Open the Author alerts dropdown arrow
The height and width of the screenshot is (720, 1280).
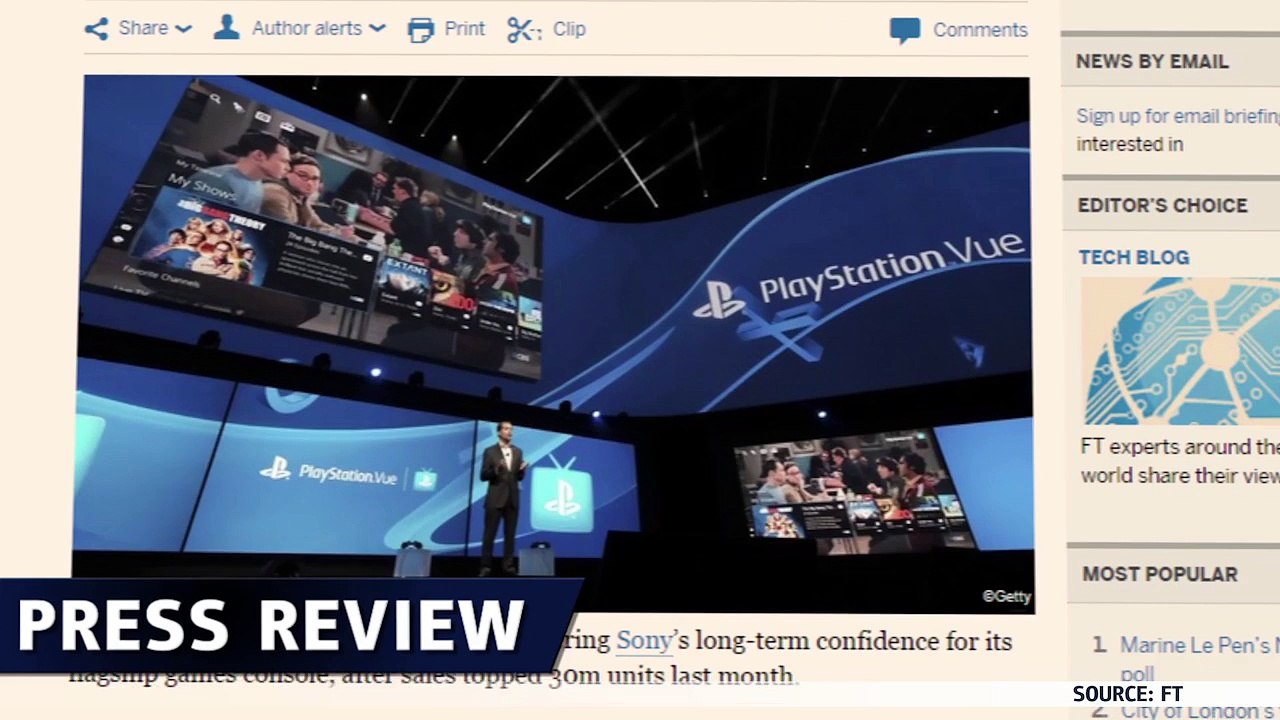377,29
